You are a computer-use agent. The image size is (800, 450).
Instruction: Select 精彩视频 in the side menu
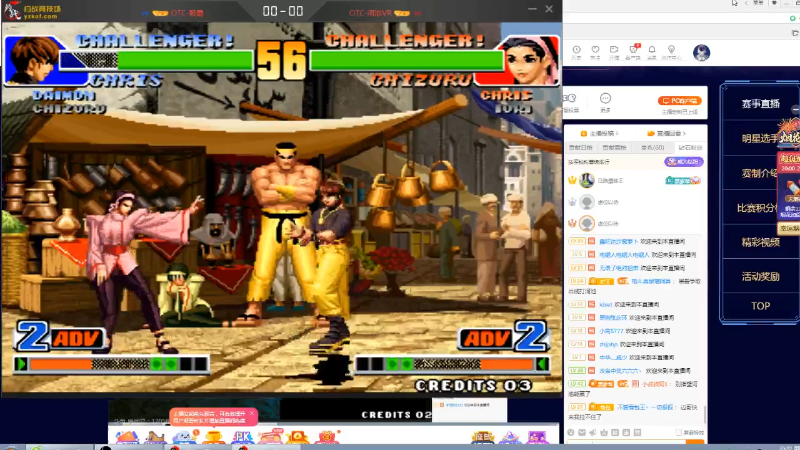click(760, 242)
